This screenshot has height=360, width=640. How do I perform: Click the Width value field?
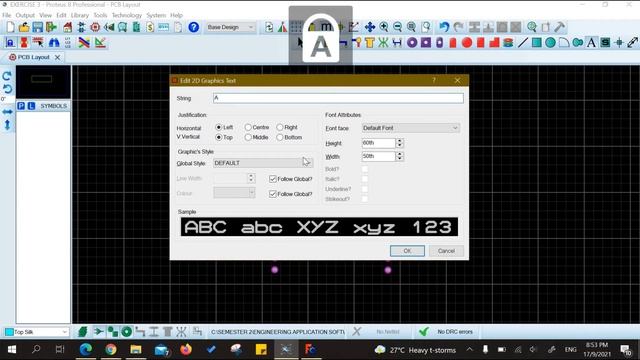378,156
